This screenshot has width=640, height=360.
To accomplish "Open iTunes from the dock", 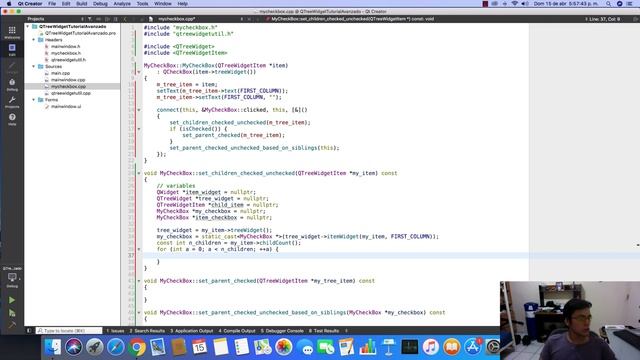I will (430, 347).
